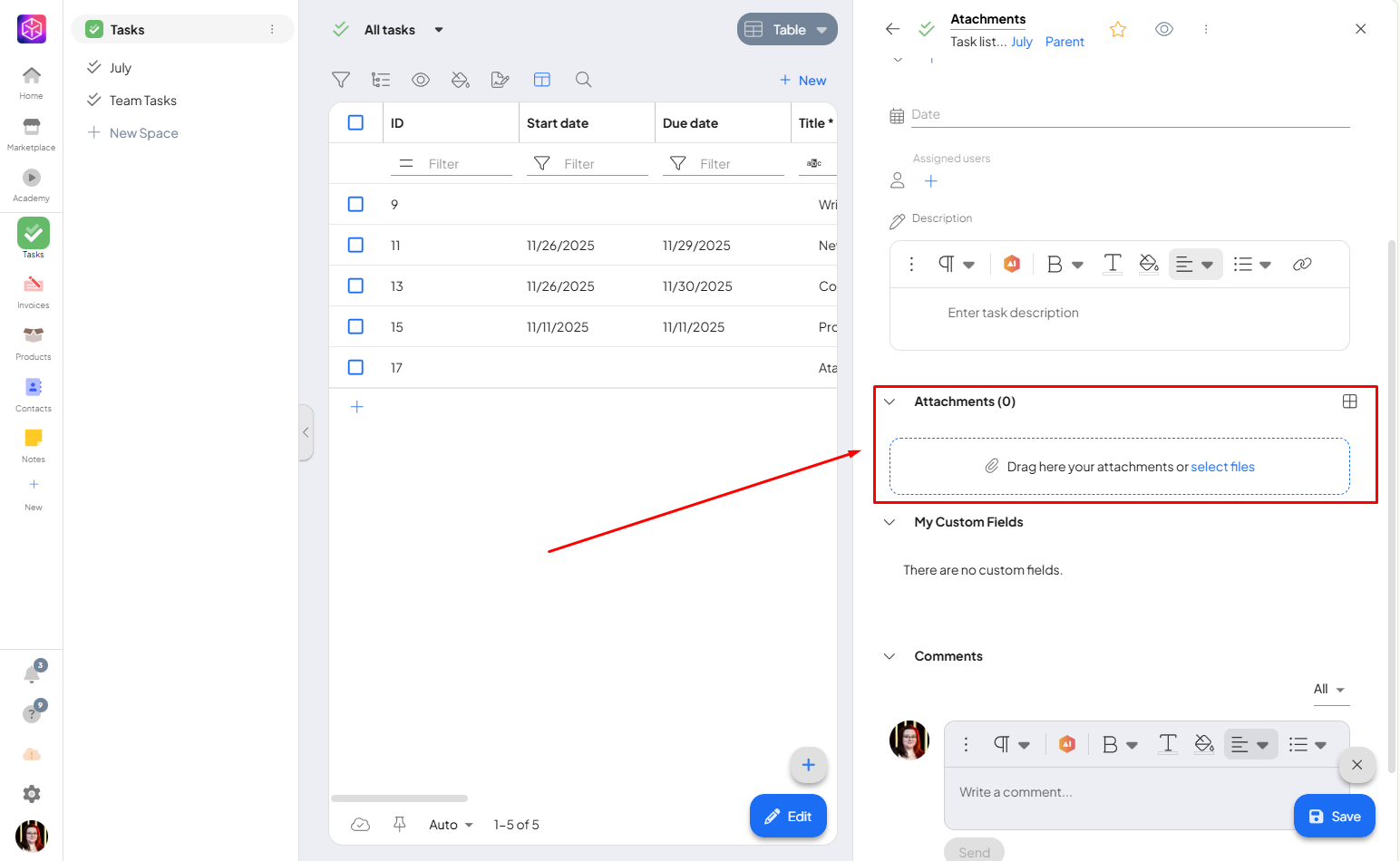Screen dimensions: 1400x861
Task: Select the July task list
Action: (121, 68)
